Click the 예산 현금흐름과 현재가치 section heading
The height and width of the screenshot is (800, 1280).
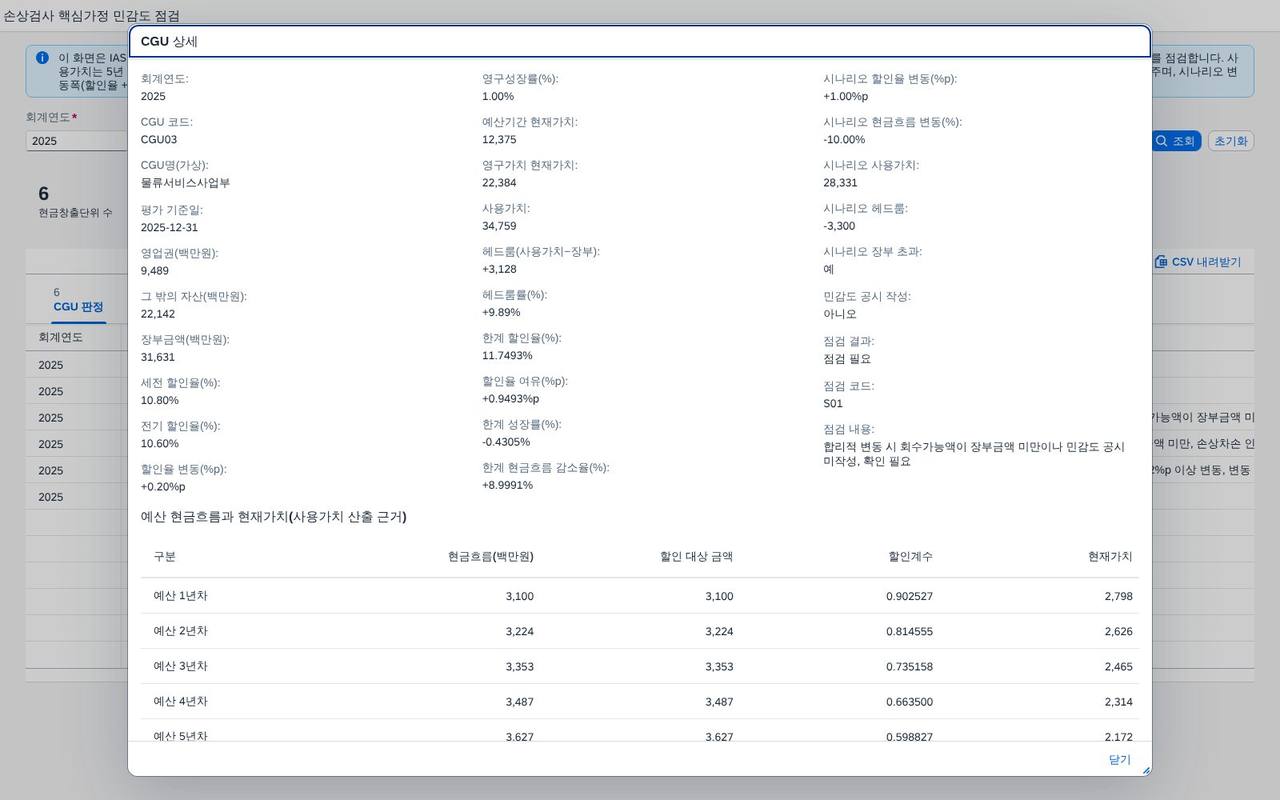click(x=273, y=517)
